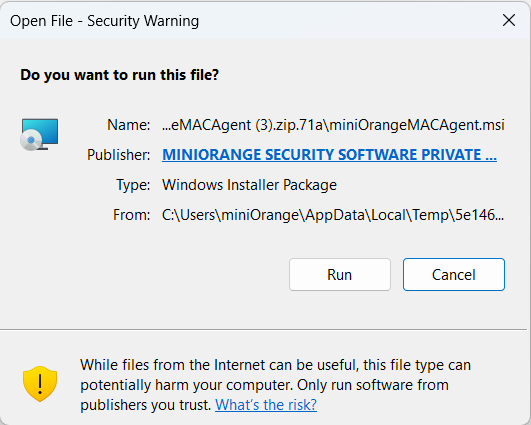Image resolution: width=531 pixels, height=425 pixels.
Task: Click the "Publisher:" label
Action: pos(119,155)
